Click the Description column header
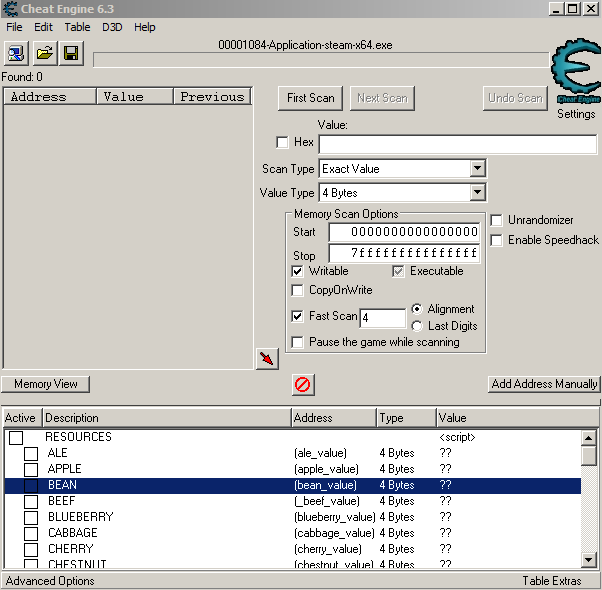The image size is (602, 590). pos(166,418)
